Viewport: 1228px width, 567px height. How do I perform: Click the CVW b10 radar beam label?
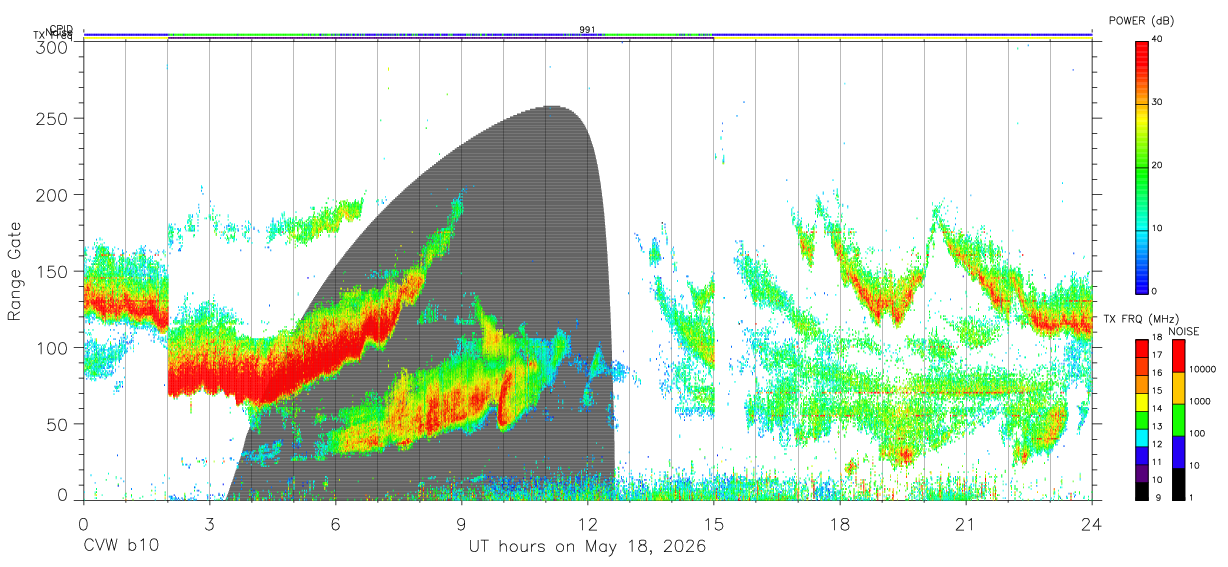pyautogui.click(x=120, y=547)
